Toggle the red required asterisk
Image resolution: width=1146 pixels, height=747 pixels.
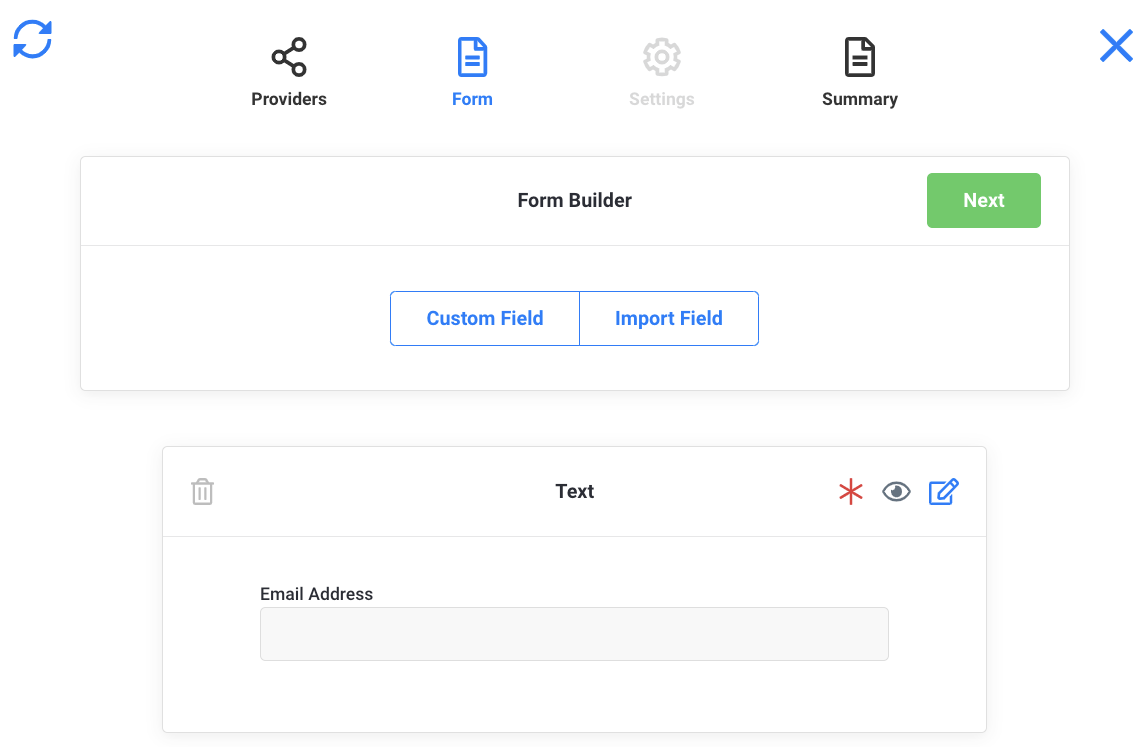coord(851,492)
